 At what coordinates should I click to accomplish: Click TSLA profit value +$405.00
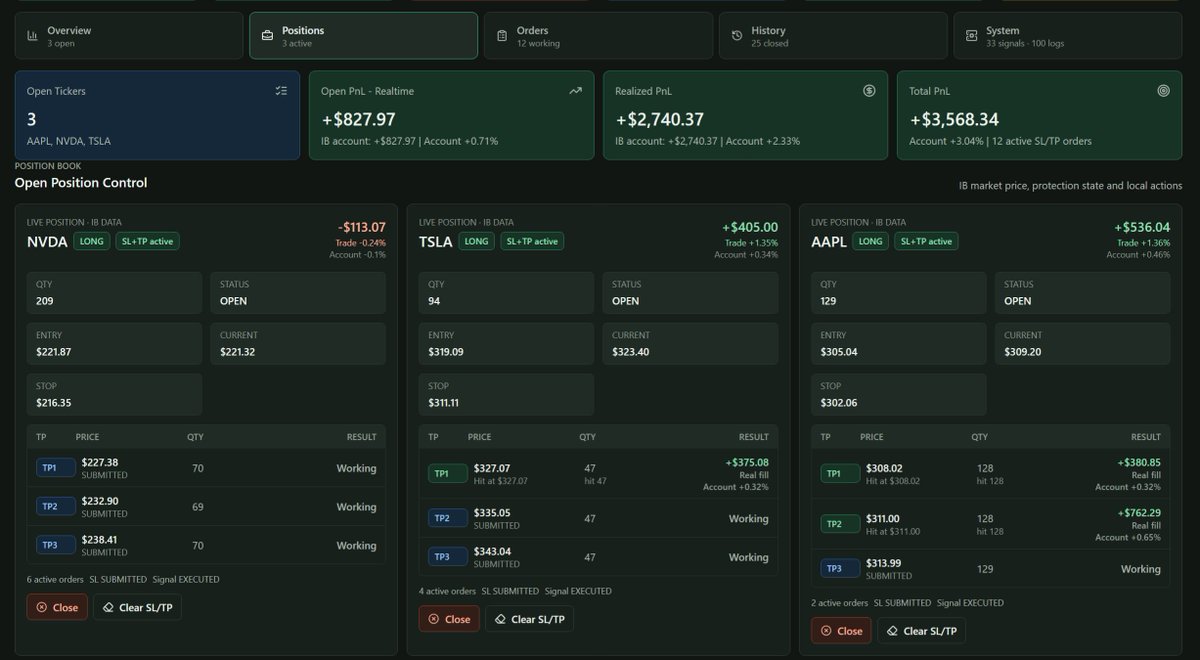(750, 227)
